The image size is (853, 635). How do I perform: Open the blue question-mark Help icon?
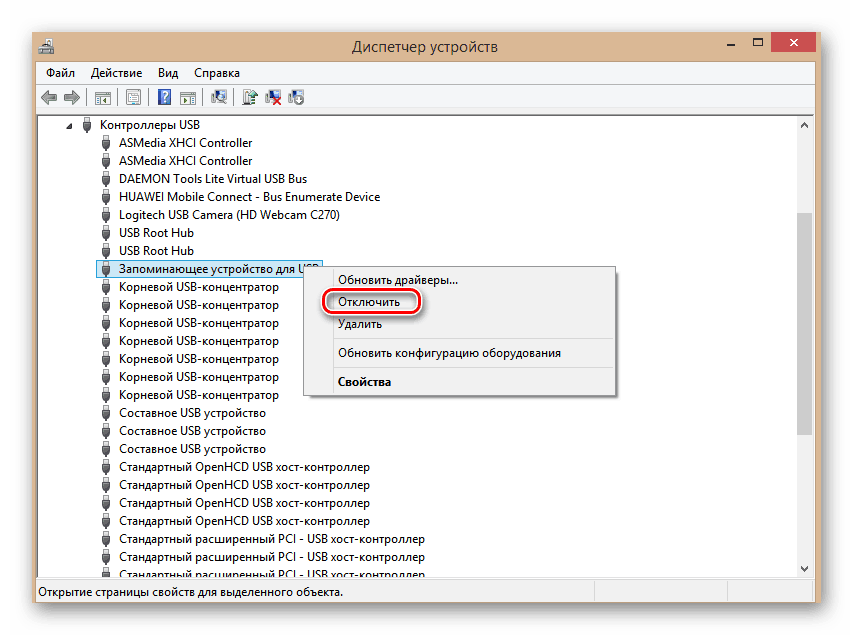[164, 97]
